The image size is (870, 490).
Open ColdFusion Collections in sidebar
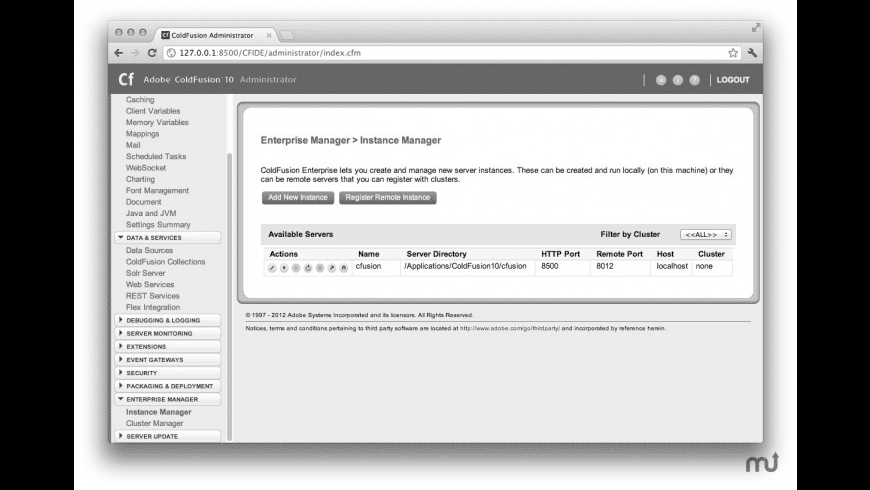click(165, 262)
